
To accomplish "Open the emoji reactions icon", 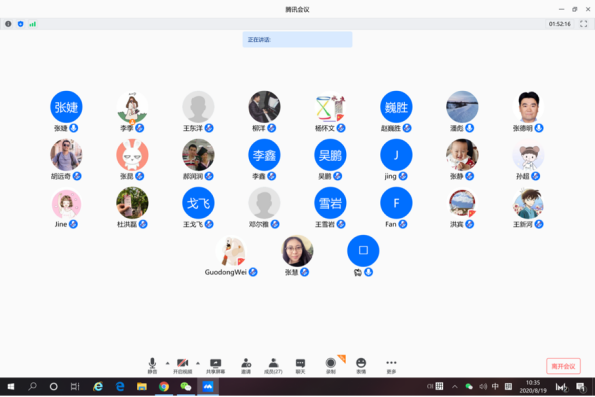I will 361,365.
